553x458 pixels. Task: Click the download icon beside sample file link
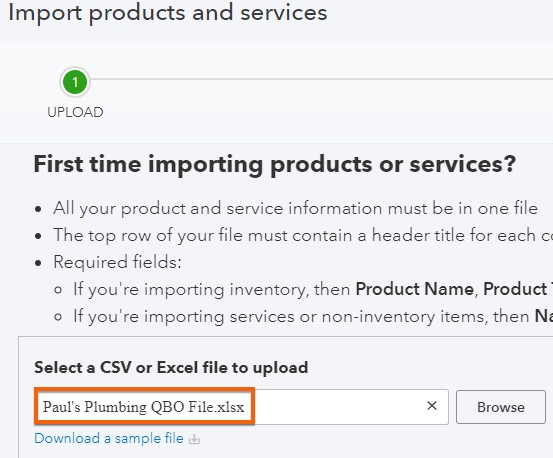click(194, 439)
